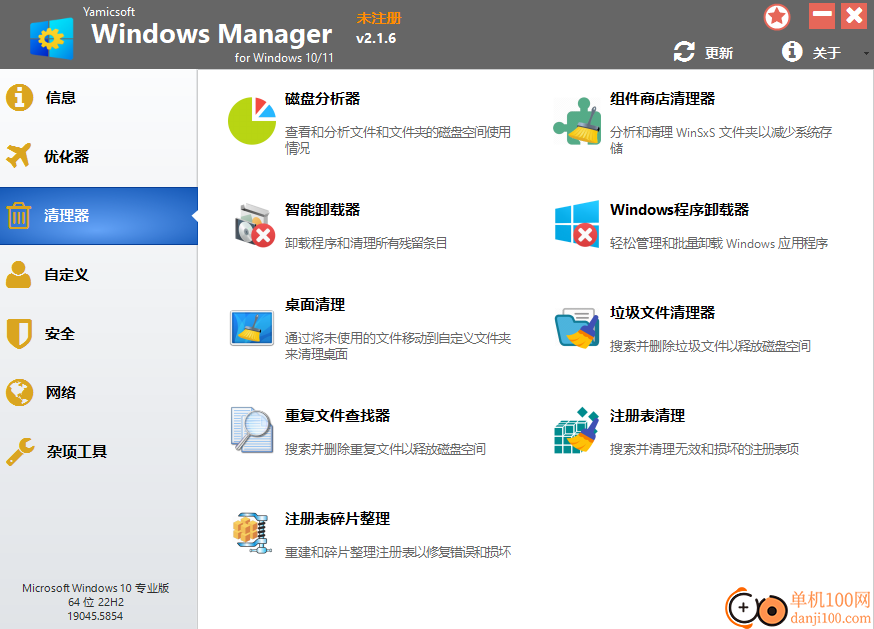Open the 桌面清理 monitor broom icon
The width and height of the screenshot is (874, 629).
tap(252, 328)
